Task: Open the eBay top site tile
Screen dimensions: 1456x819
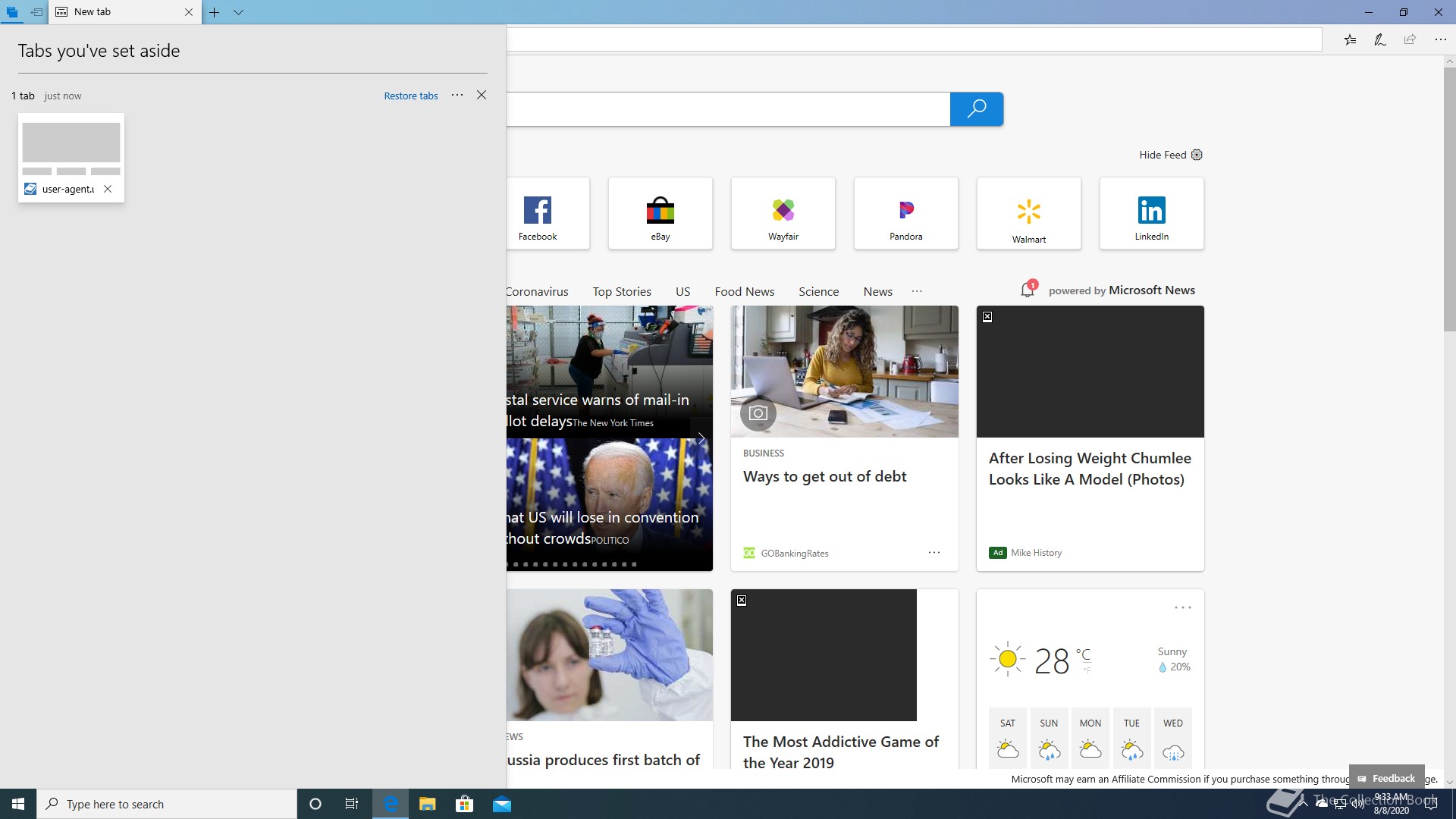Action: coord(661,213)
